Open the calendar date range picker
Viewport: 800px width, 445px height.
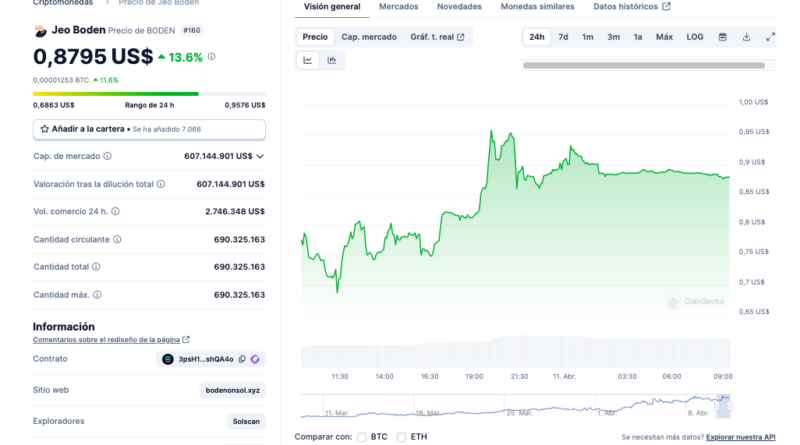pos(723,37)
